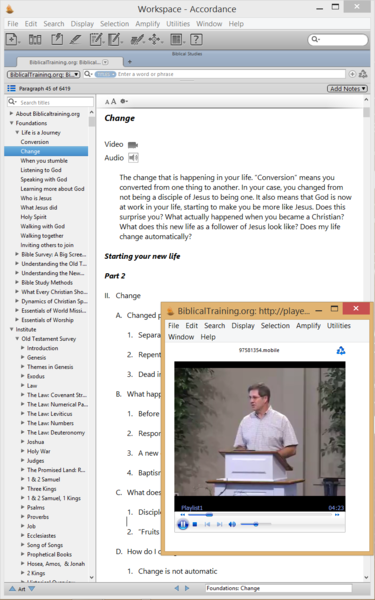
Task: Collapse Old Testament Survey node
Action: [x=17, y=339]
